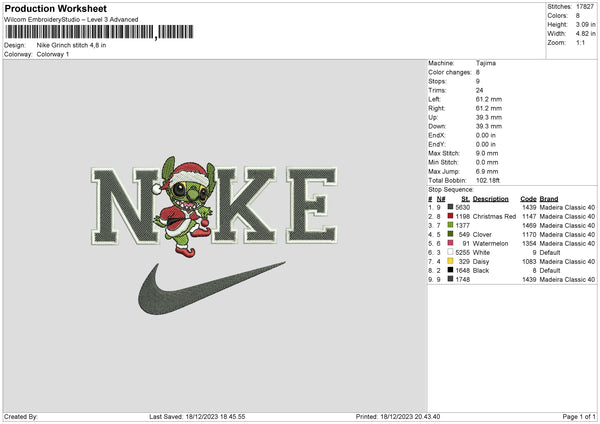600x424 pixels.
Task: Click the letter N of the NIKE lettering
Action: 126,207
